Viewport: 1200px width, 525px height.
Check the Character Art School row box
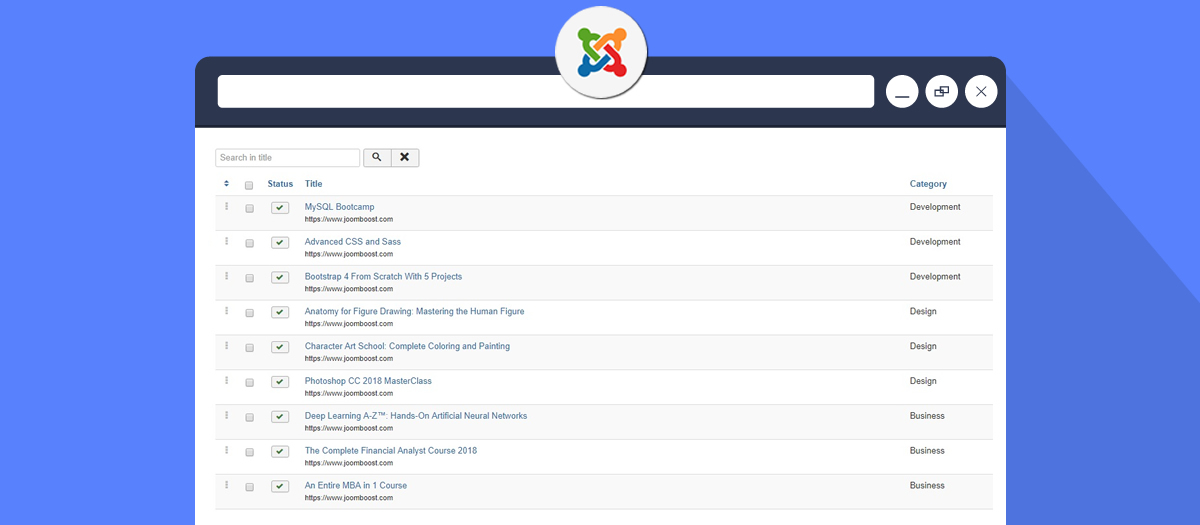pos(249,348)
